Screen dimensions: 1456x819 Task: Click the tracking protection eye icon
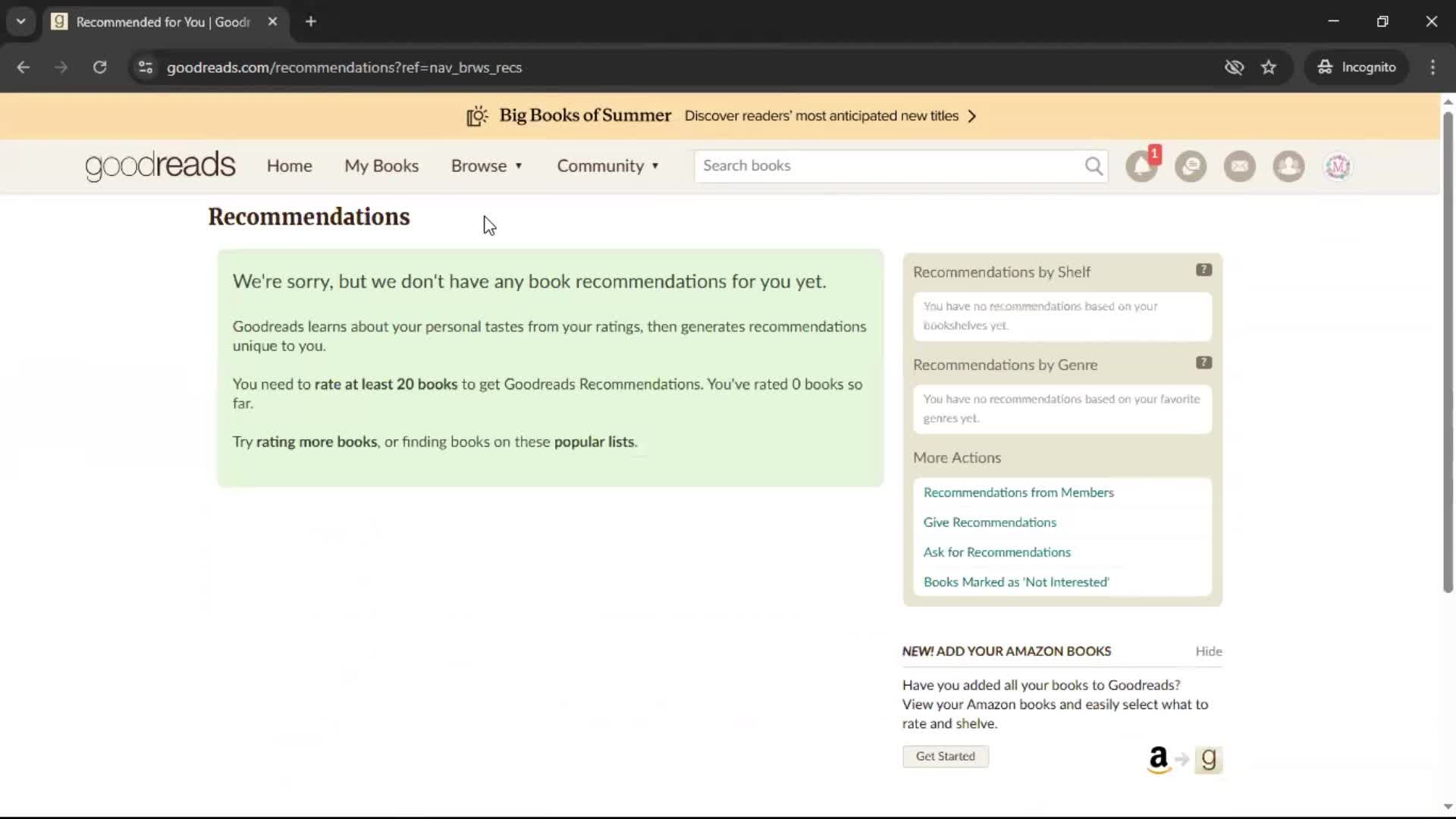[1234, 67]
